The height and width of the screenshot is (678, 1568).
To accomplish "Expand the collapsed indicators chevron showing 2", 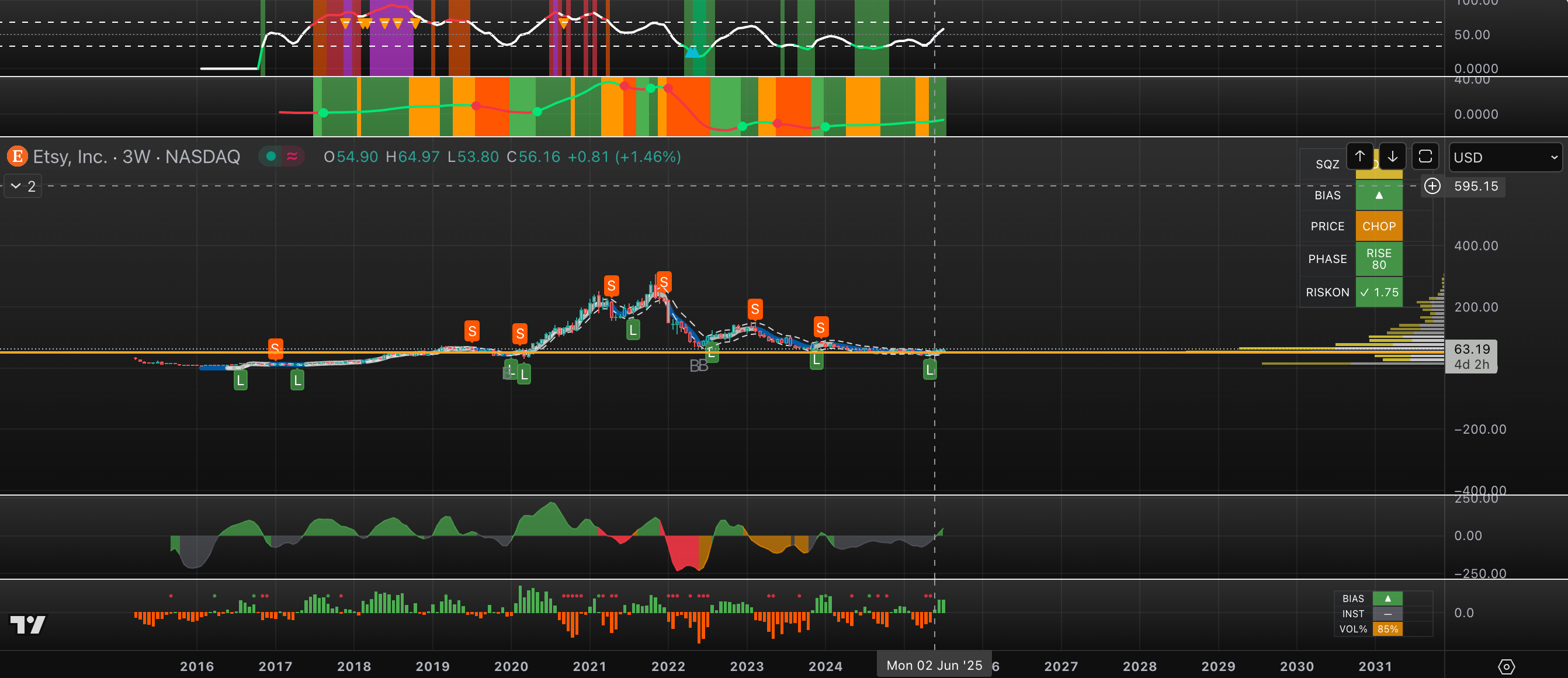I will point(23,186).
